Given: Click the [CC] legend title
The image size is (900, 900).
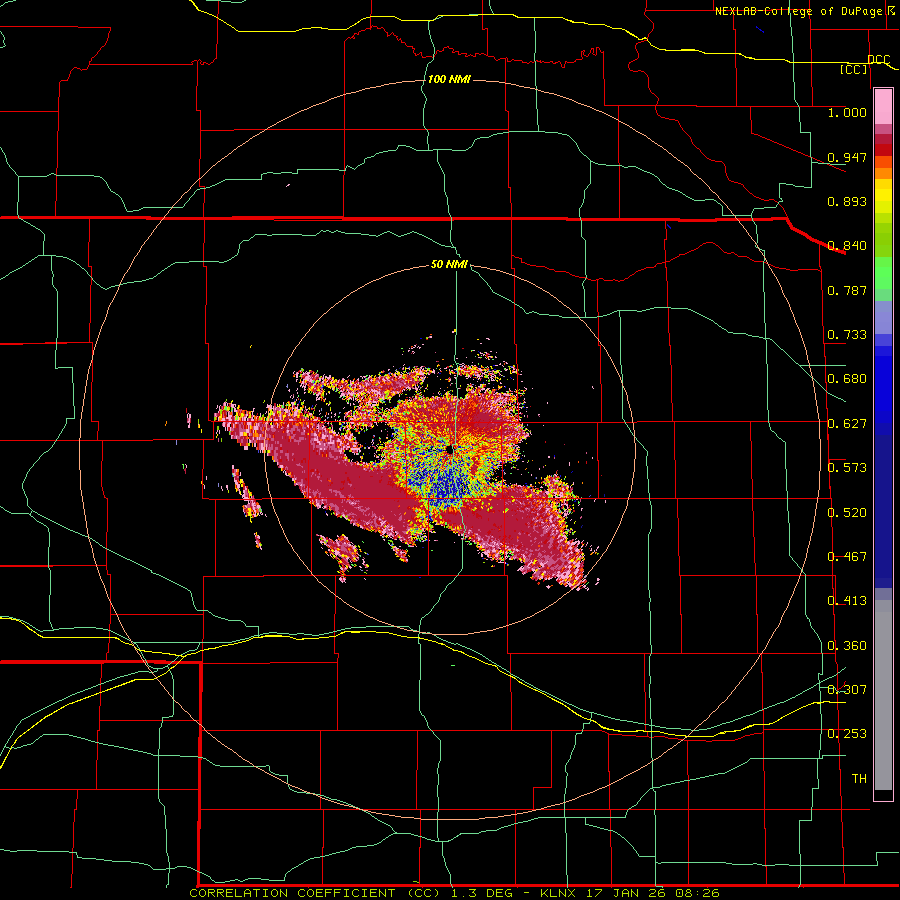Looking at the screenshot, I should [x=854, y=69].
